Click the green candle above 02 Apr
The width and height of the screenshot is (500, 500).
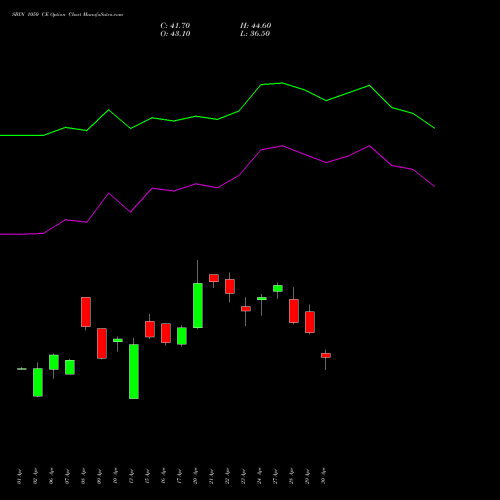point(38,382)
